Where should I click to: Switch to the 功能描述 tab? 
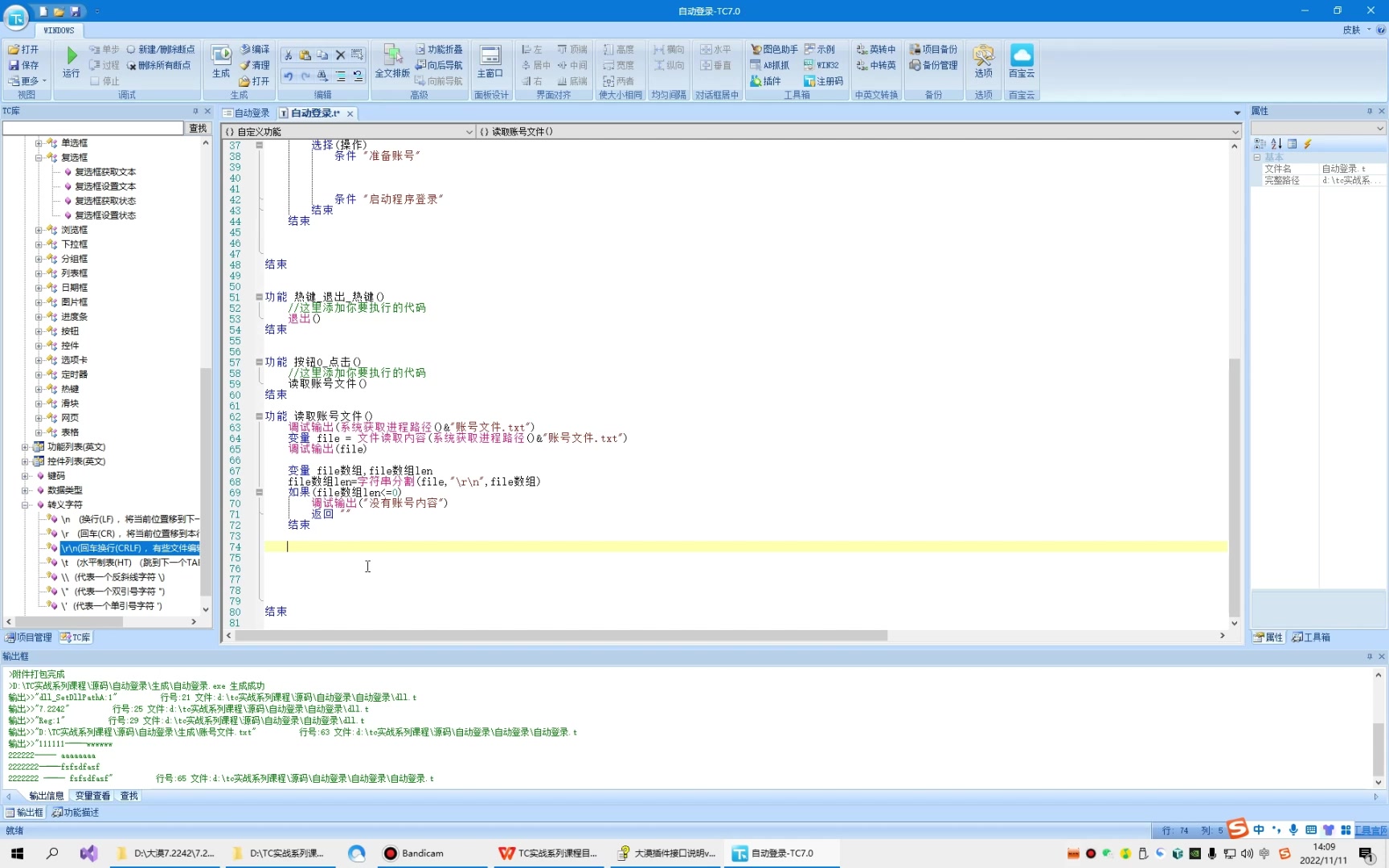point(76,813)
